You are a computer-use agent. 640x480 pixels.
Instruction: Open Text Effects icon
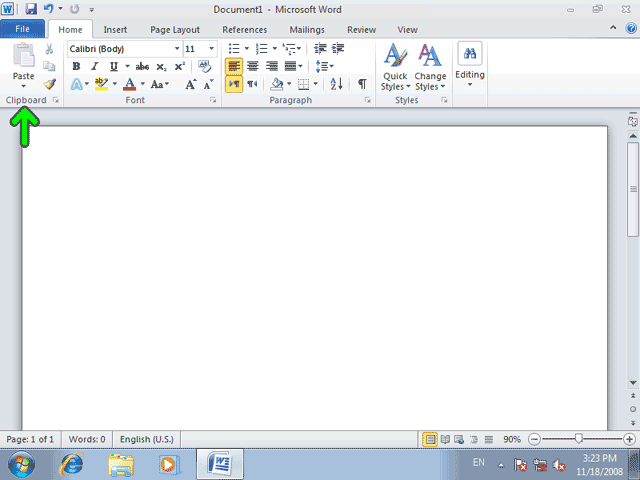pos(76,84)
